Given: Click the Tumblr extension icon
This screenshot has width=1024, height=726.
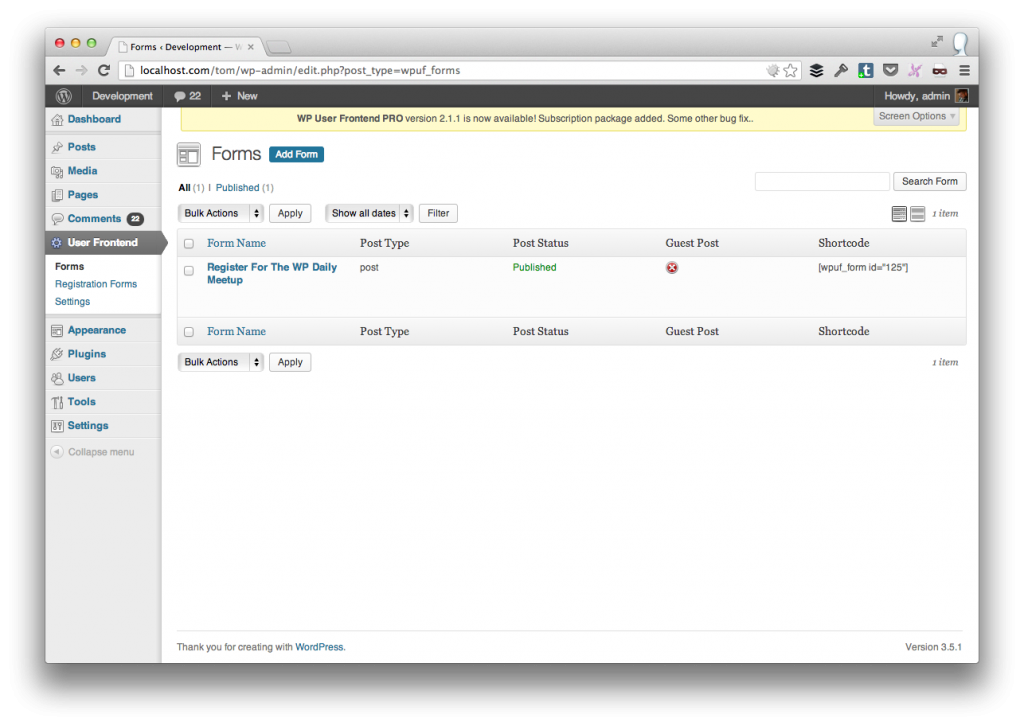Looking at the screenshot, I should [x=865, y=71].
